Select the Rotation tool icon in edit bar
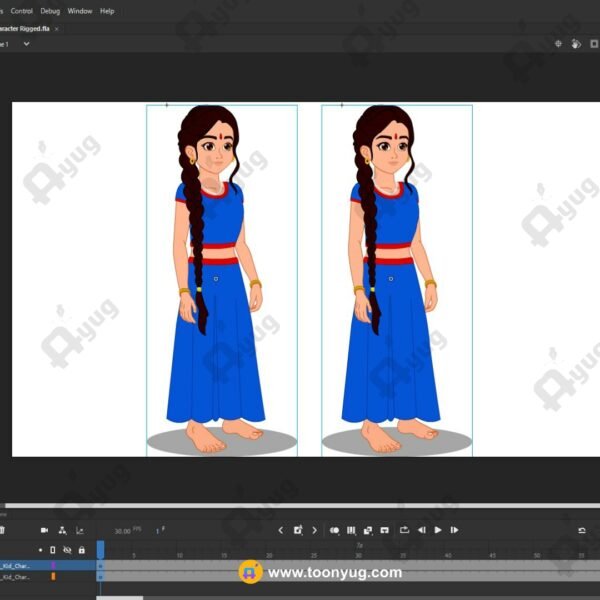The image size is (600, 600). click(x=576, y=44)
